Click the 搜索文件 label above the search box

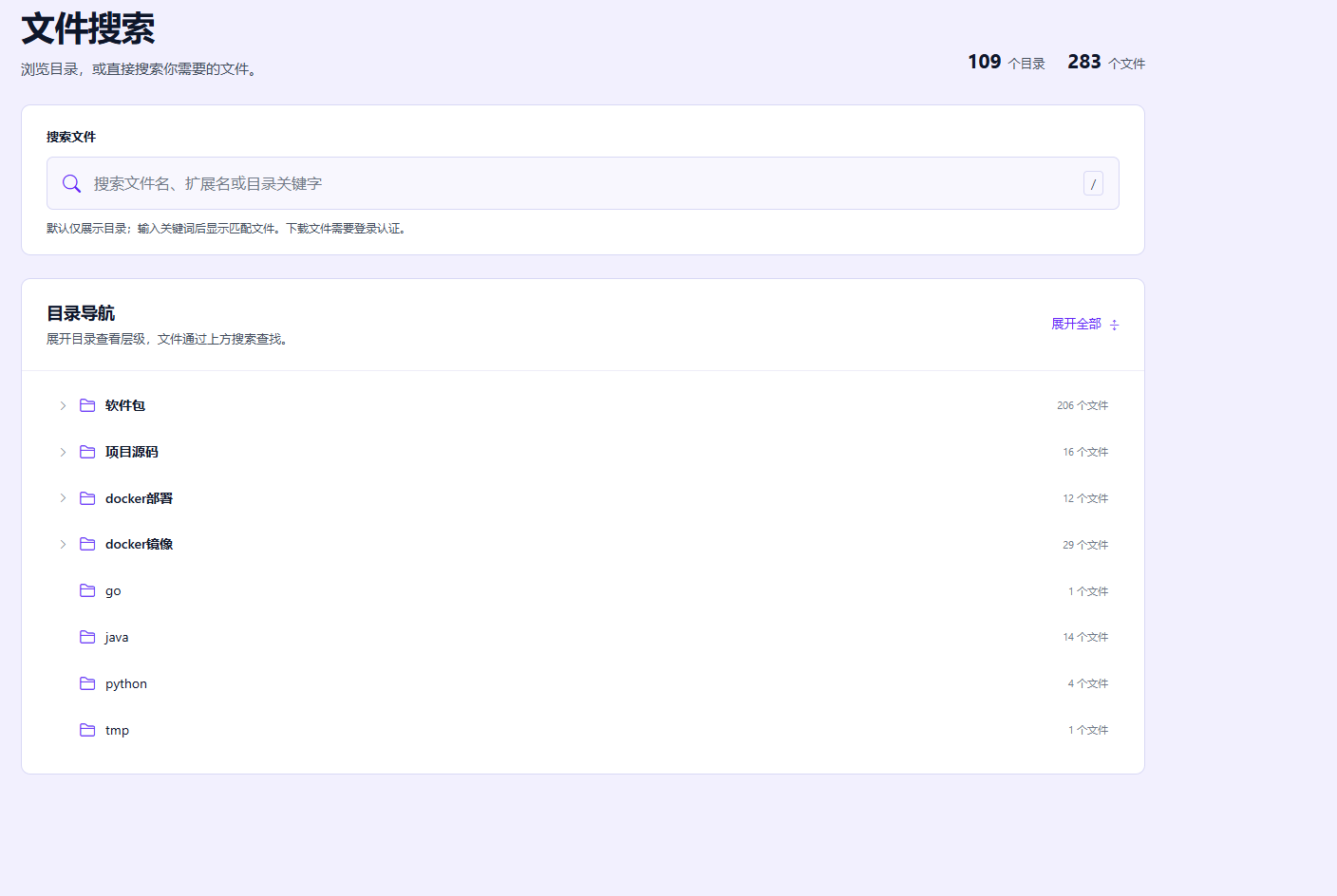(x=71, y=137)
